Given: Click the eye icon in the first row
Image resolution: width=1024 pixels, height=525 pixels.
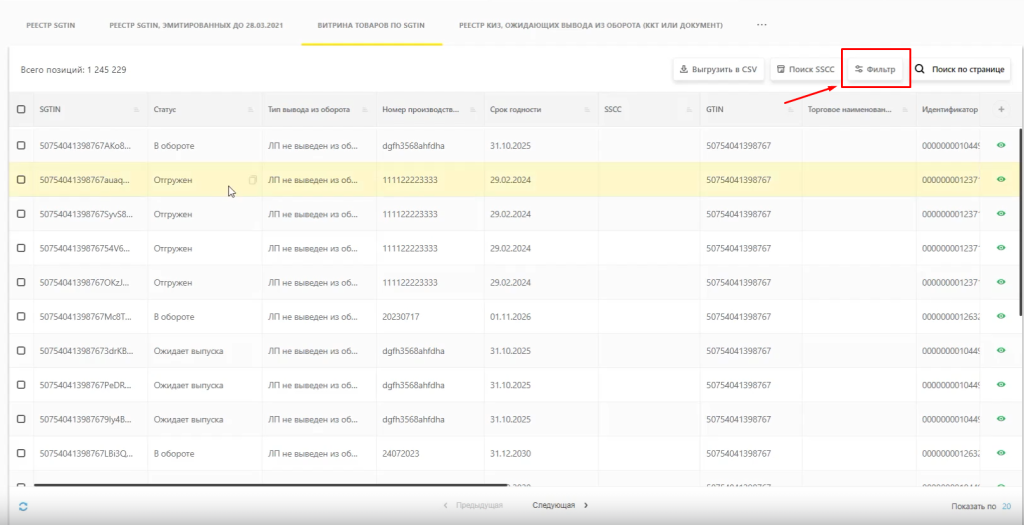Looking at the screenshot, I should click(x=1001, y=146).
